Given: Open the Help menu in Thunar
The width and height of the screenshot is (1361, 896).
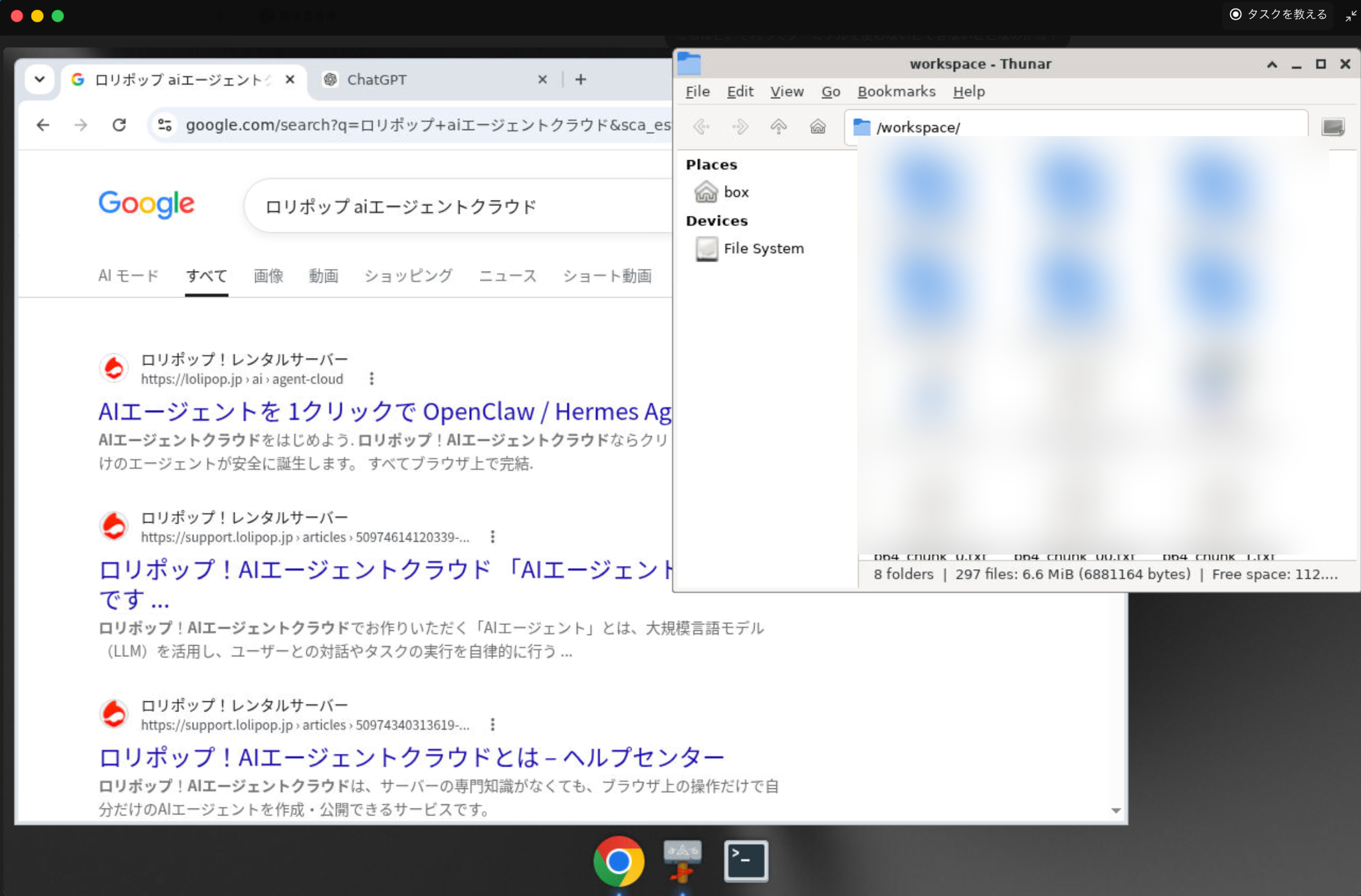Looking at the screenshot, I should pos(968,92).
